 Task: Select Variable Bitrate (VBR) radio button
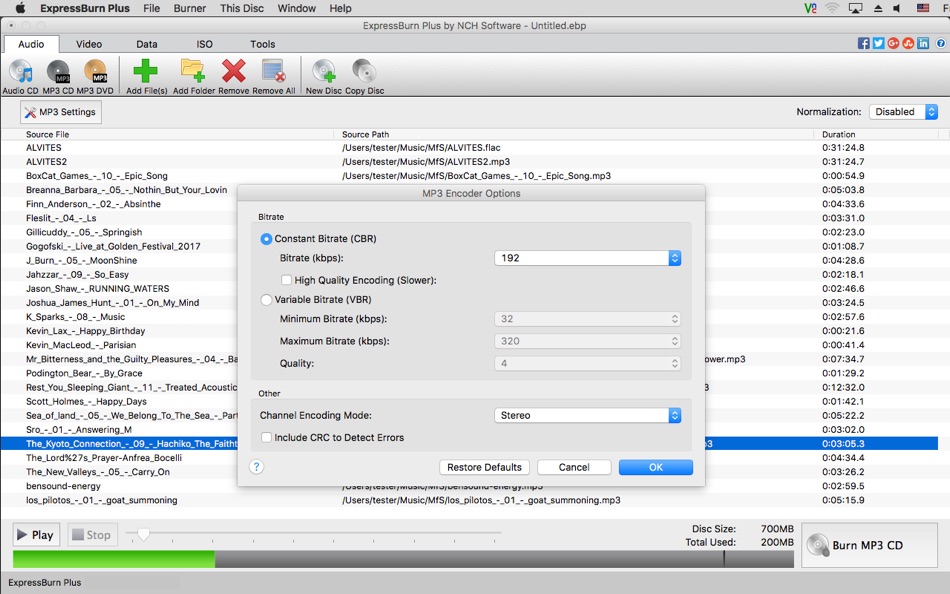click(x=266, y=299)
